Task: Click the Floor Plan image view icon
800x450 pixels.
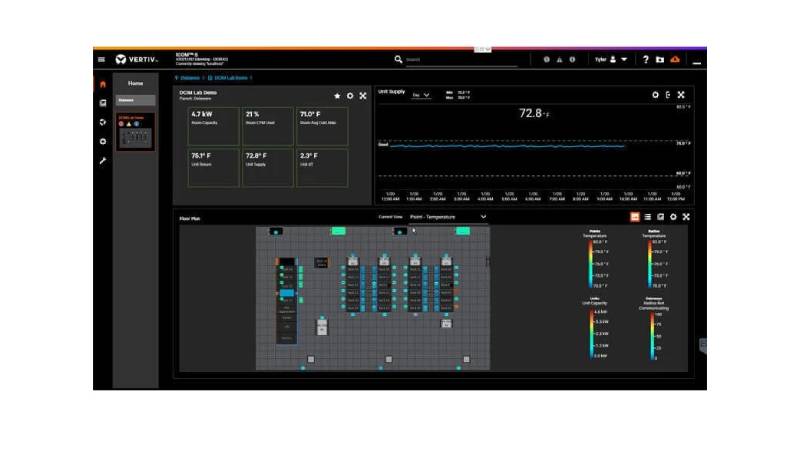Action: pyautogui.click(x=661, y=217)
